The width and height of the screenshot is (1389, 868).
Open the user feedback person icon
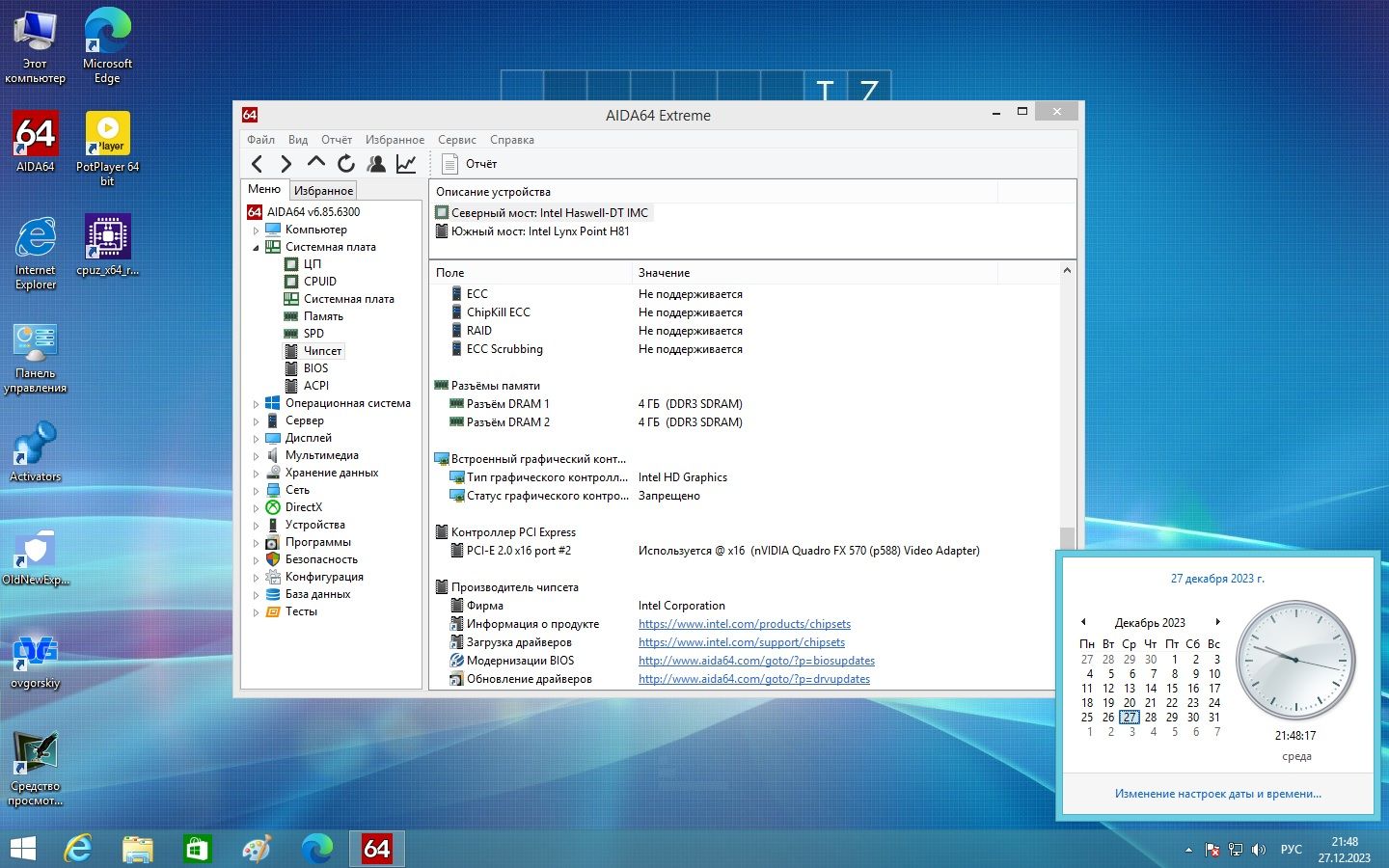coord(376,164)
